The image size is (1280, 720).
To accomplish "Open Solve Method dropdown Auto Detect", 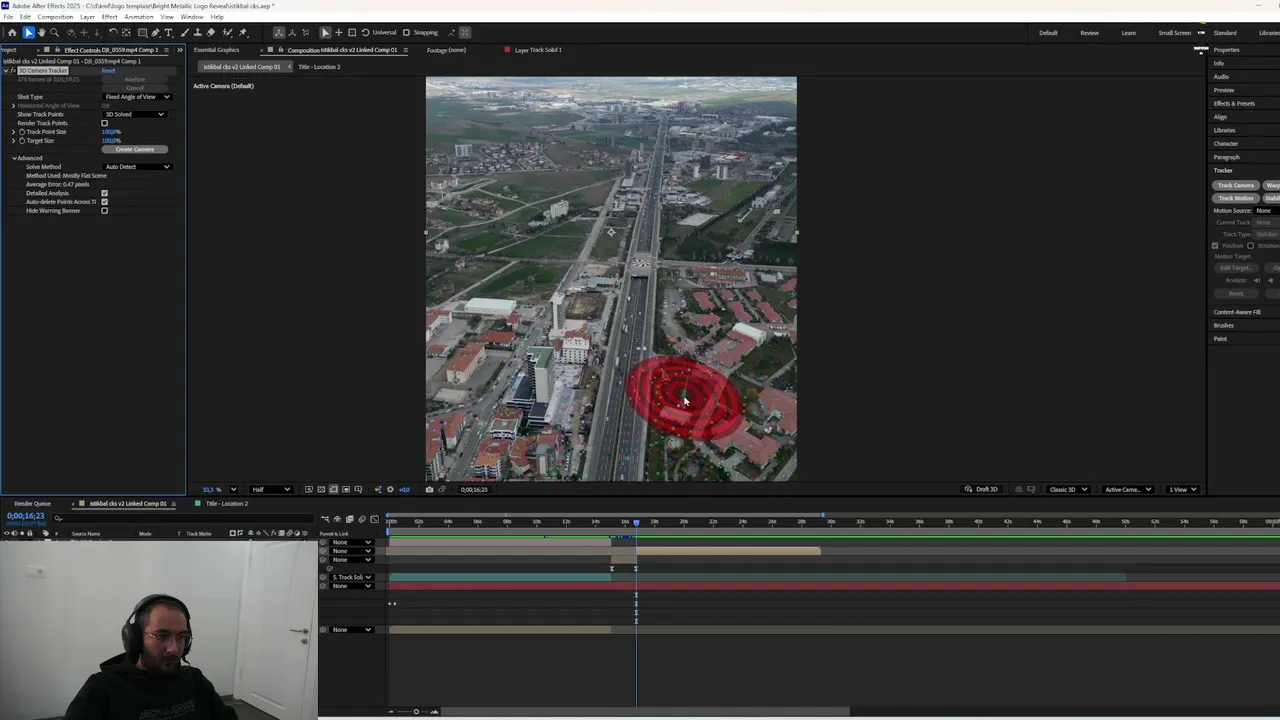I will pyautogui.click(x=137, y=167).
